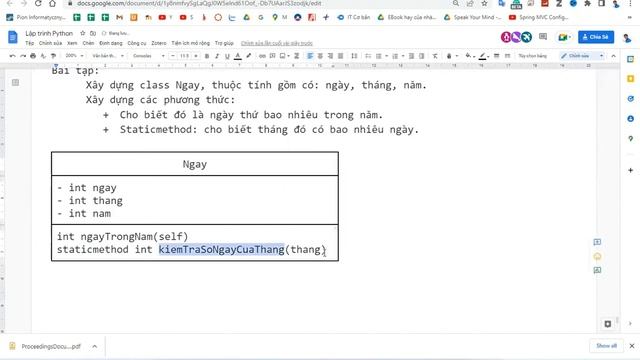Viewport: 640px width, 360px height.
Task: Click the insert link icon
Action: [262, 56]
